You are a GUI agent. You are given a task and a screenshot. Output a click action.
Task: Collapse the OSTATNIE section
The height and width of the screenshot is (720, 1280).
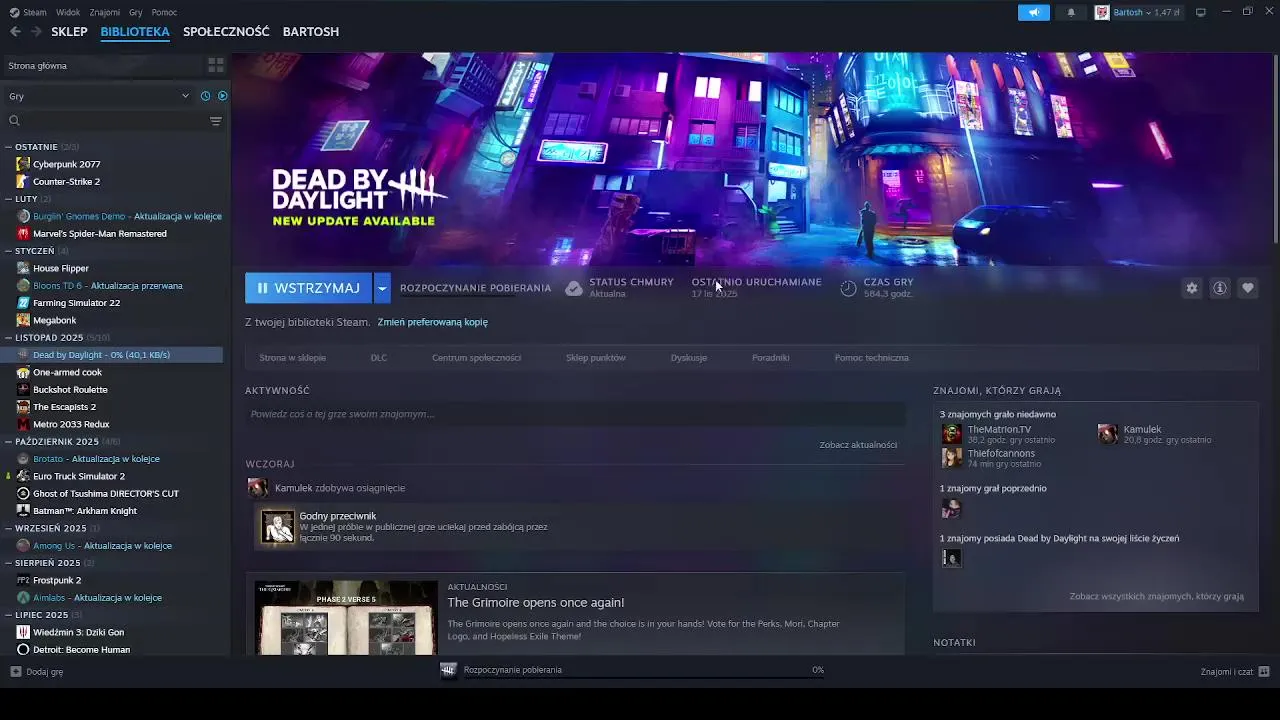(x=8, y=147)
